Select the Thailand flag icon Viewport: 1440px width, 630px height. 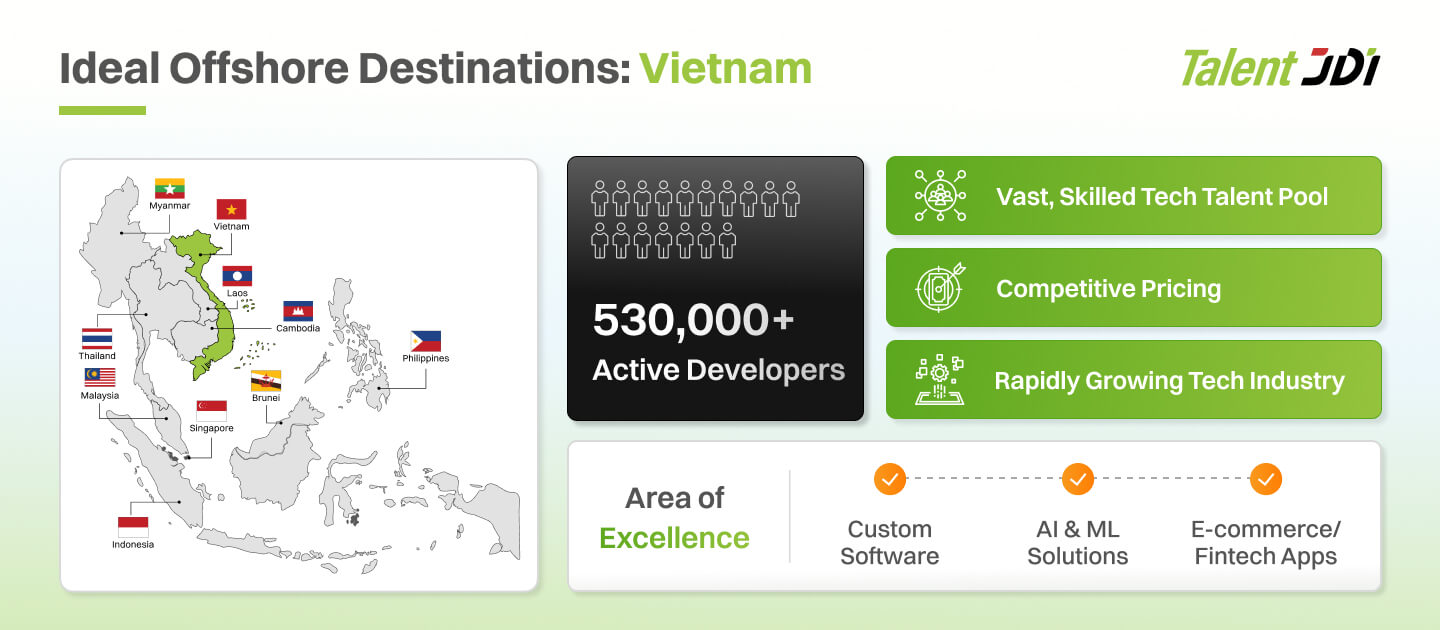pyautogui.click(x=97, y=338)
